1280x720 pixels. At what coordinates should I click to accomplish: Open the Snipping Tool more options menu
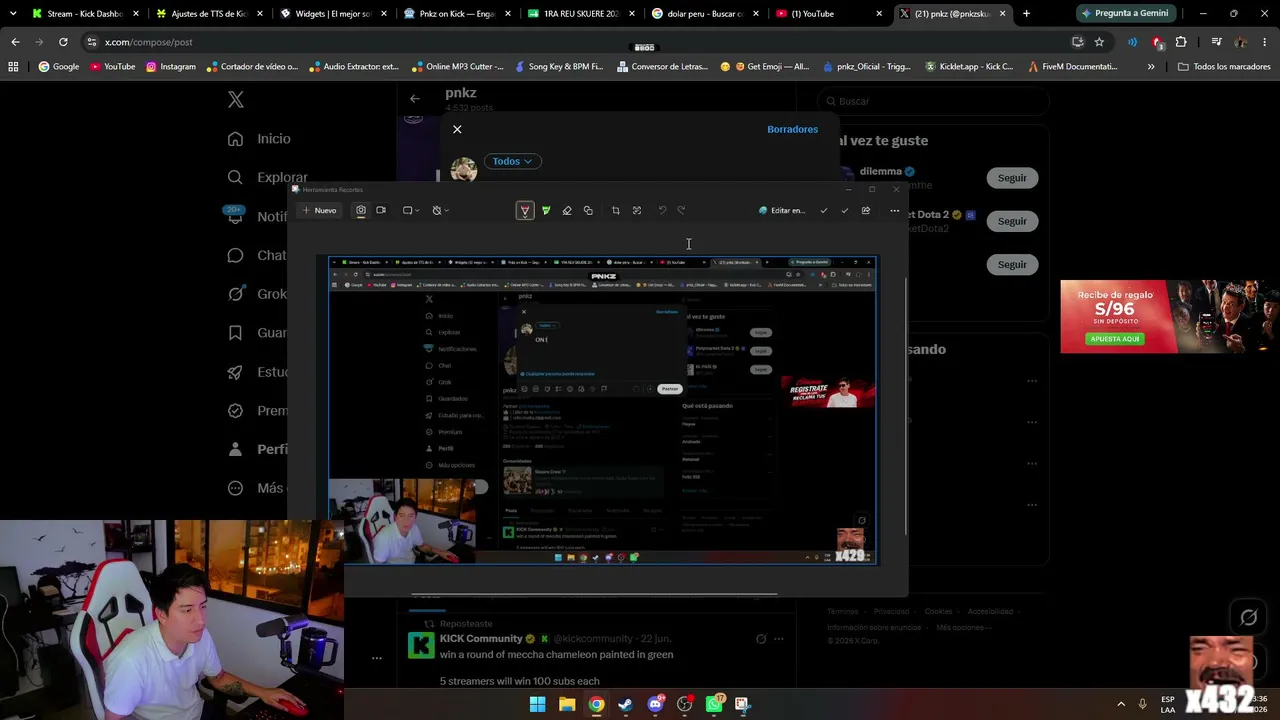coord(895,210)
